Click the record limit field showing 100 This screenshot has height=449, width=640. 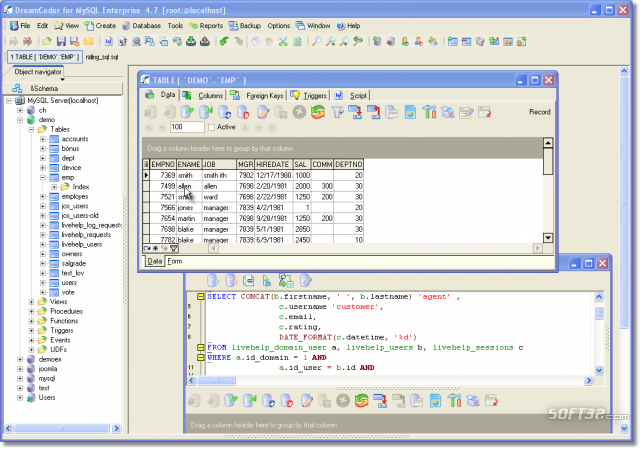pyautogui.click(x=187, y=127)
